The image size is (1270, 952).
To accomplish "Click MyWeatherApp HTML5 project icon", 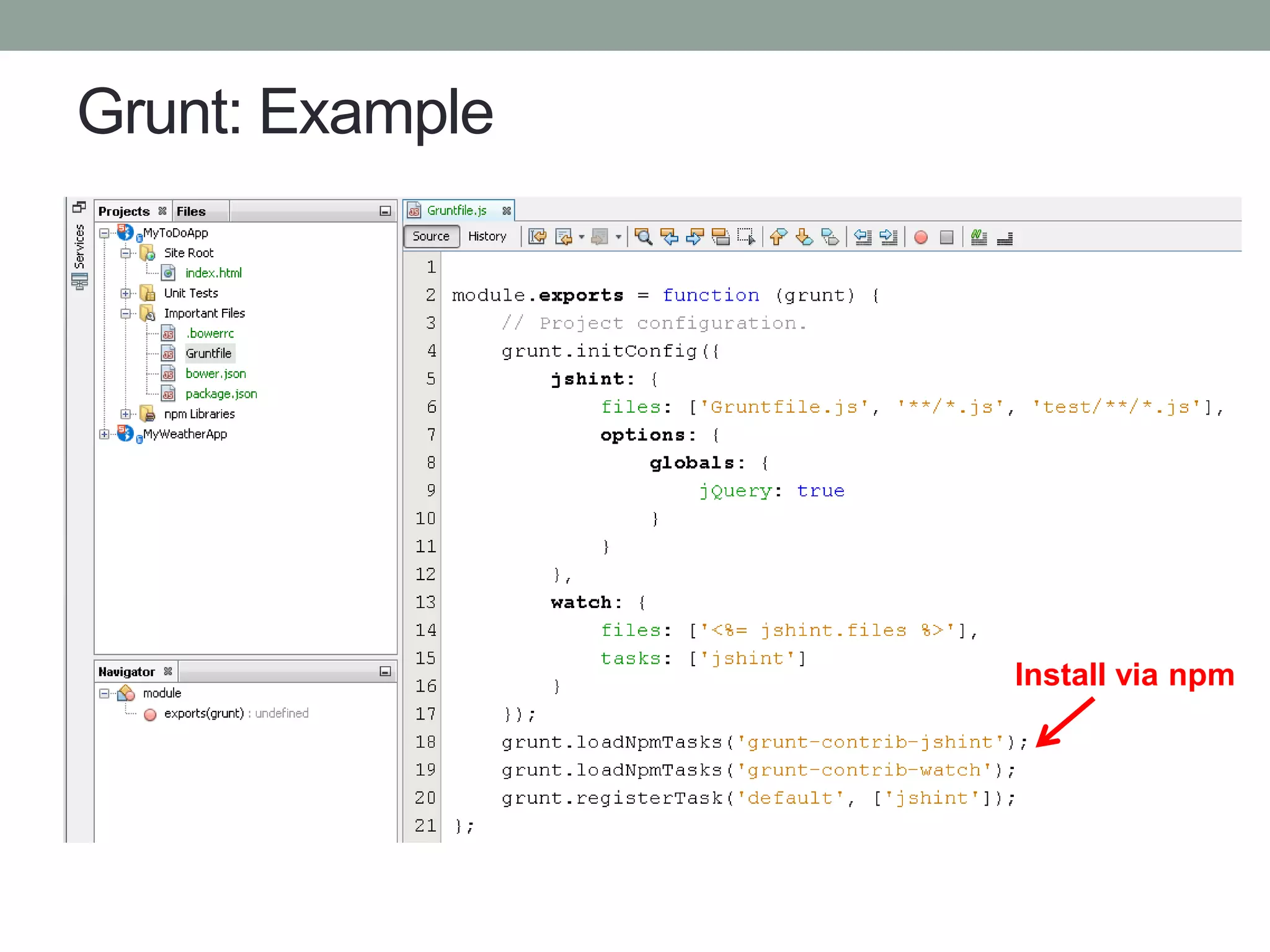I will (x=126, y=433).
